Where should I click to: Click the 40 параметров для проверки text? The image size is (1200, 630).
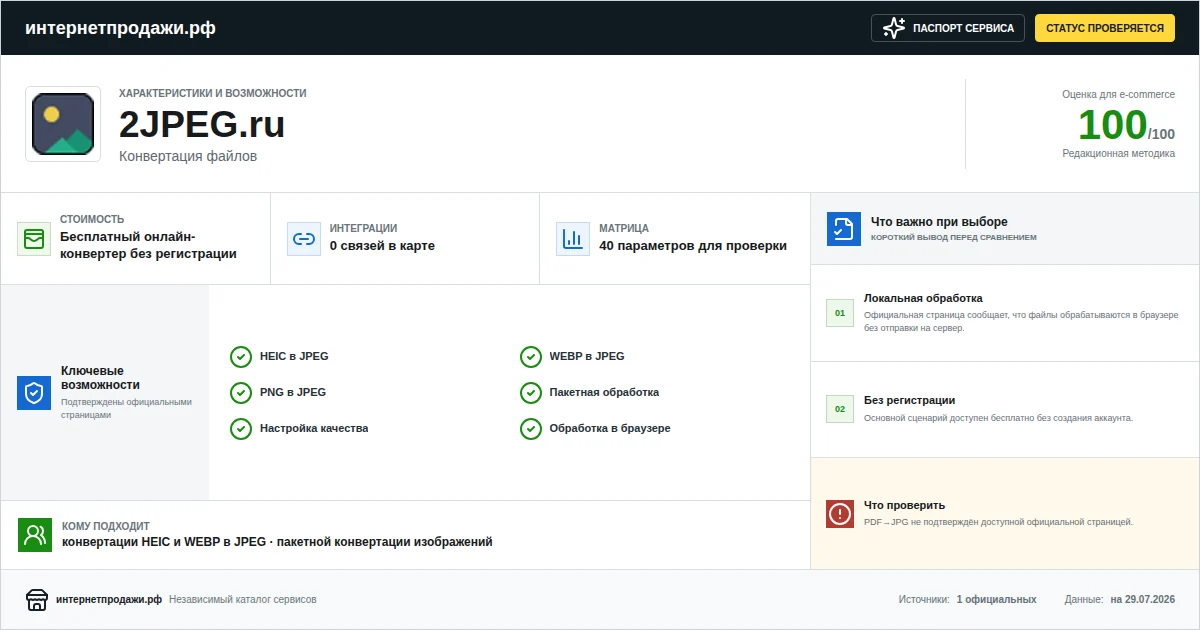(x=693, y=246)
